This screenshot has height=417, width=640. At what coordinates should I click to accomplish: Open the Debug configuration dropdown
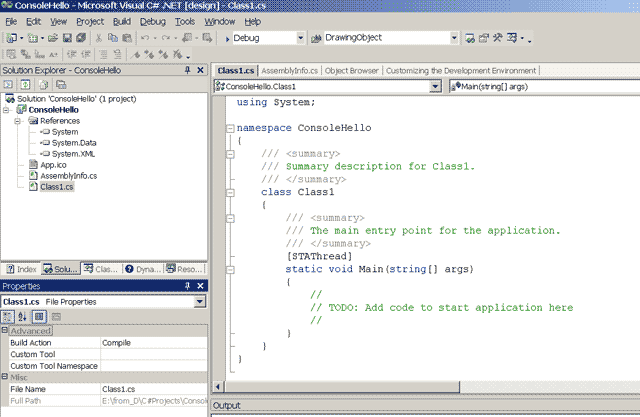click(x=300, y=38)
